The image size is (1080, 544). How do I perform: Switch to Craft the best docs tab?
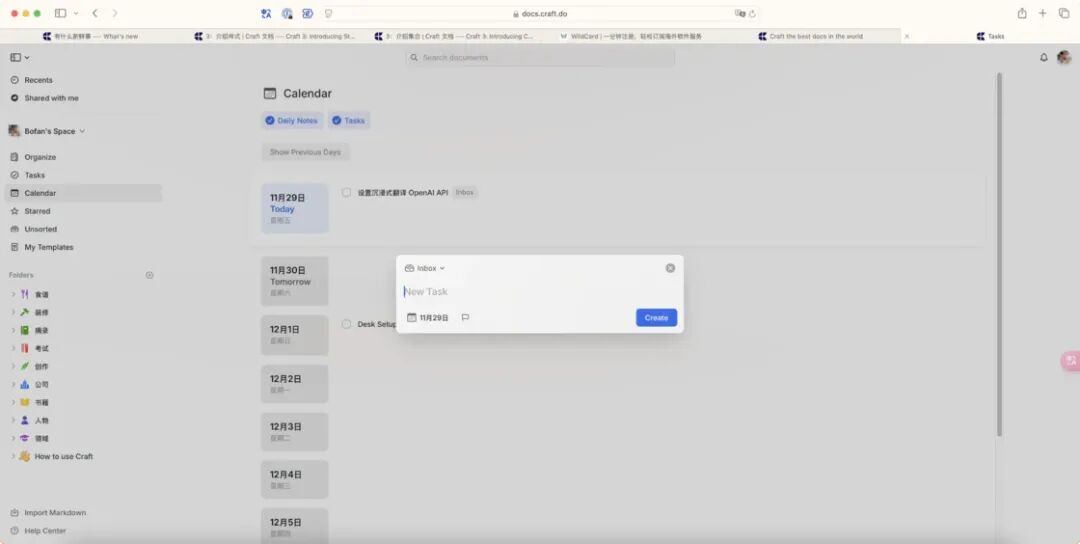coord(810,36)
